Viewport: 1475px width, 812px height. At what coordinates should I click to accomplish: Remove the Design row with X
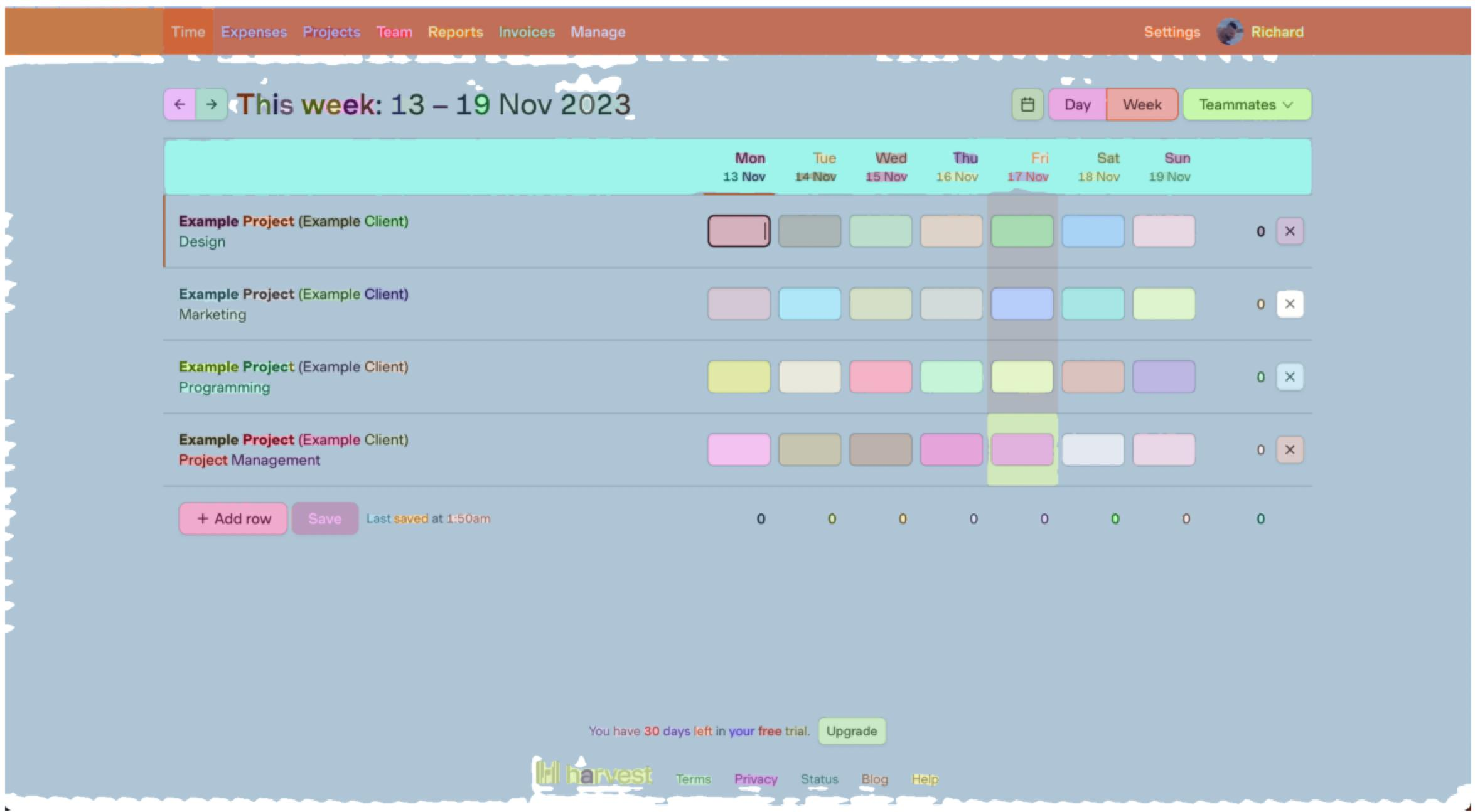click(x=1289, y=231)
